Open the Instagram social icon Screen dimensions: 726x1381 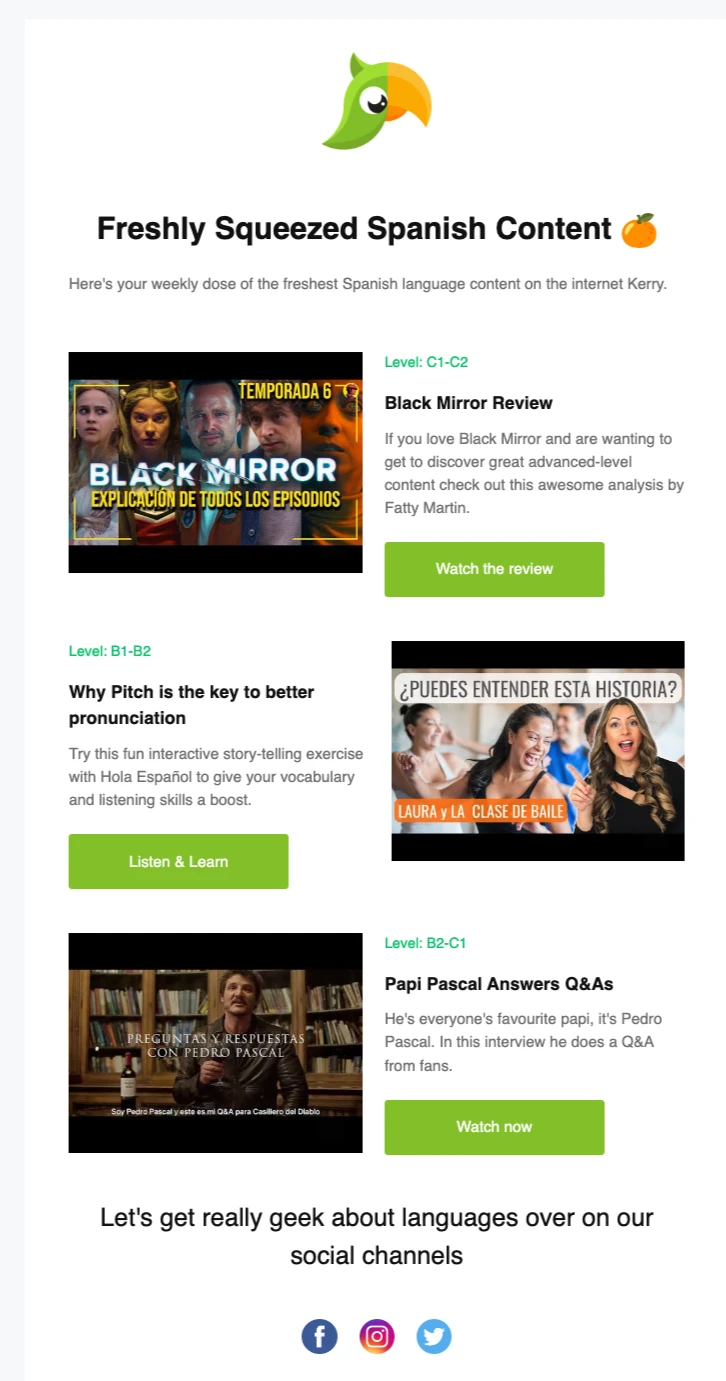[377, 1336]
